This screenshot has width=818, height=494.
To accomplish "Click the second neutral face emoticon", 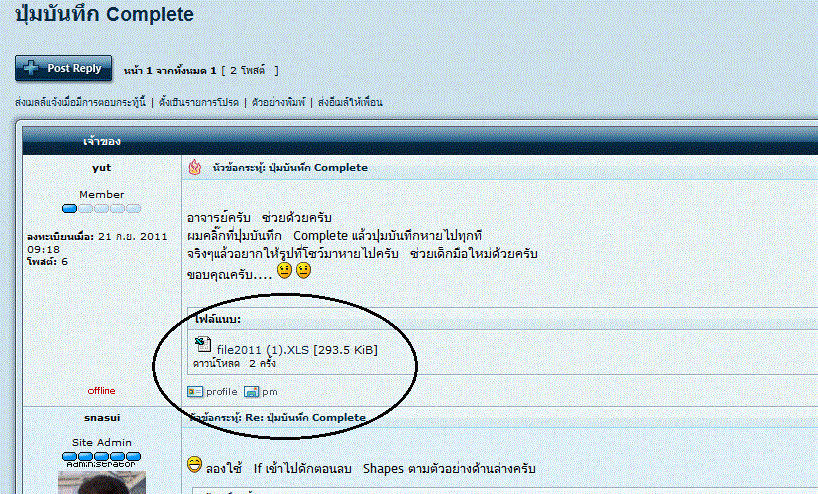I will click(x=302, y=271).
